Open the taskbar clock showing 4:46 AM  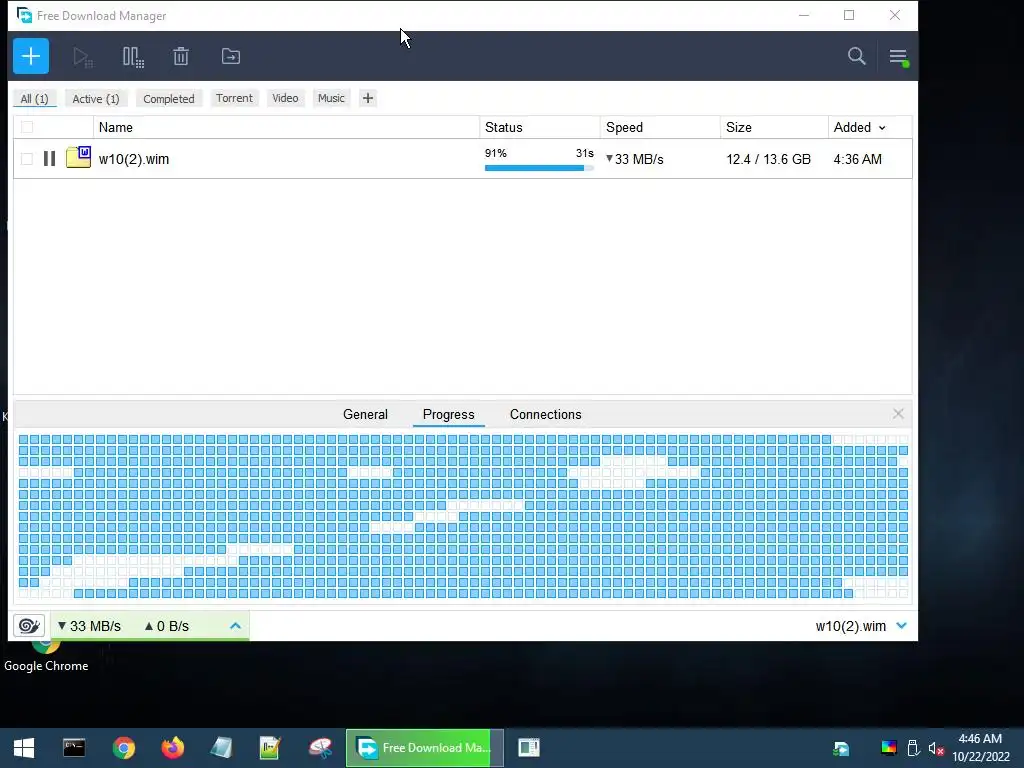(x=980, y=748)
